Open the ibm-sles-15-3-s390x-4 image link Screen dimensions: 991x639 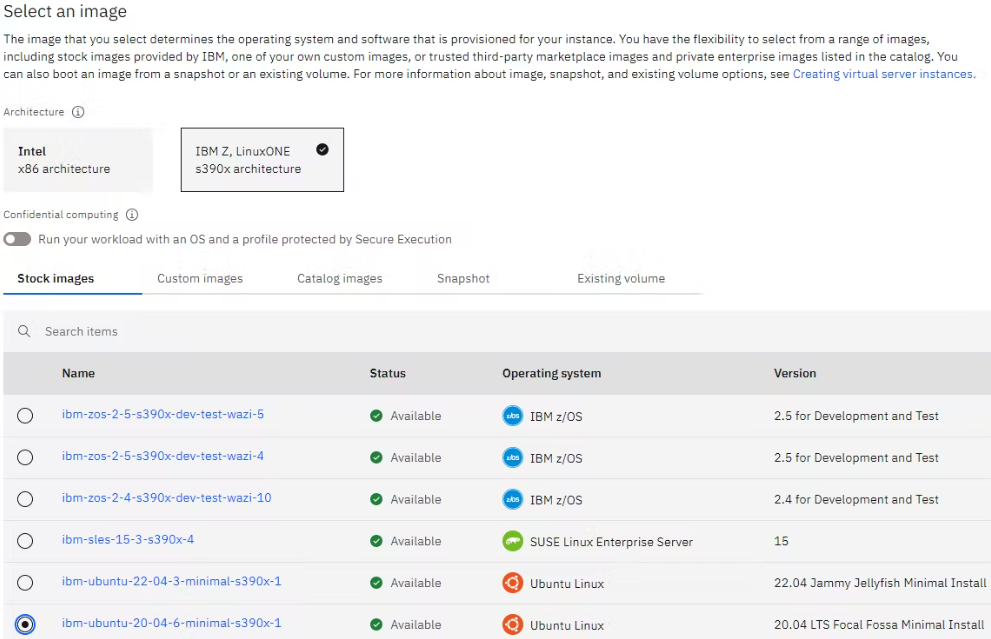[128, 540]
